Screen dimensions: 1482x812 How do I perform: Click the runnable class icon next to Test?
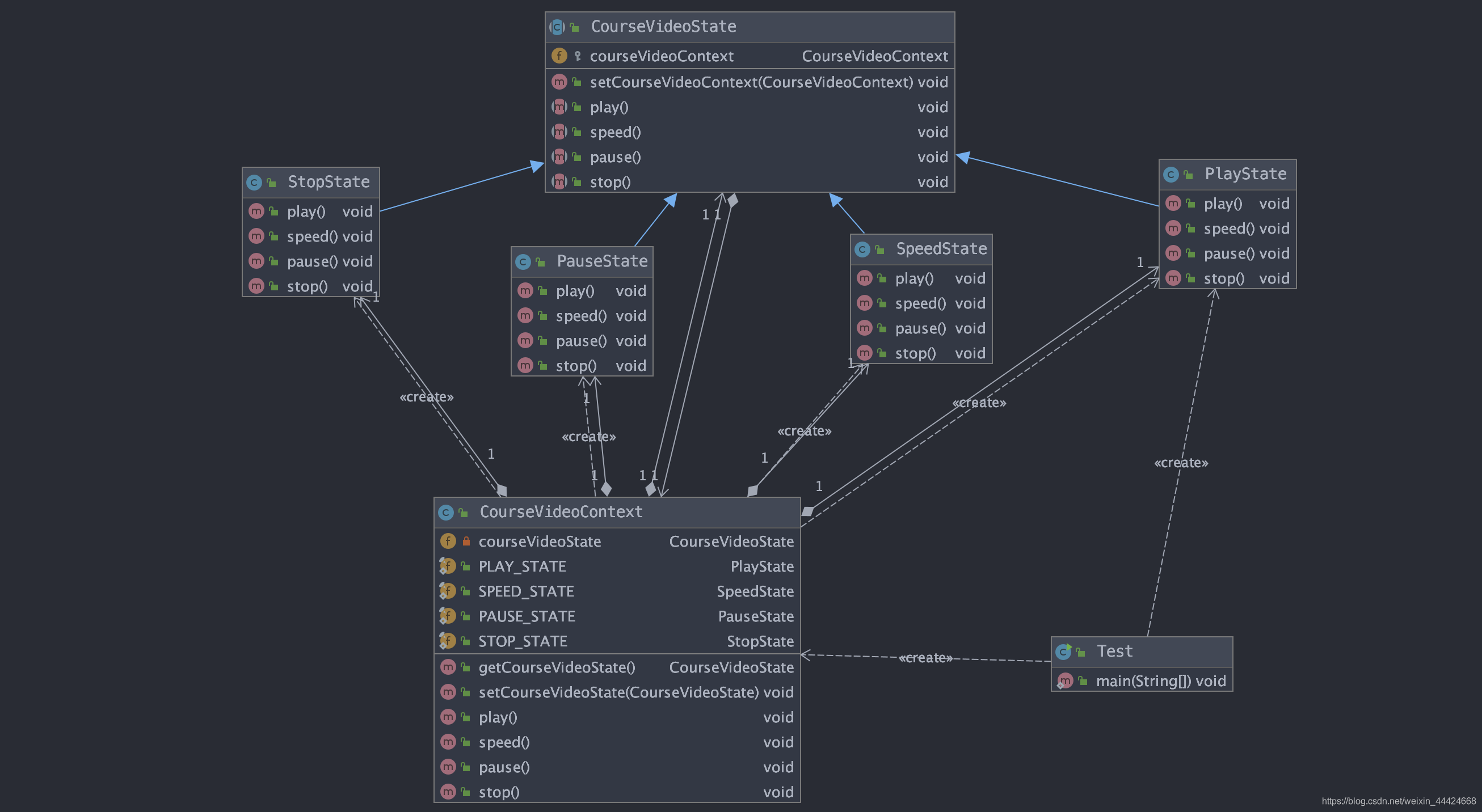pyautogui.click(x=1064, y=652)
